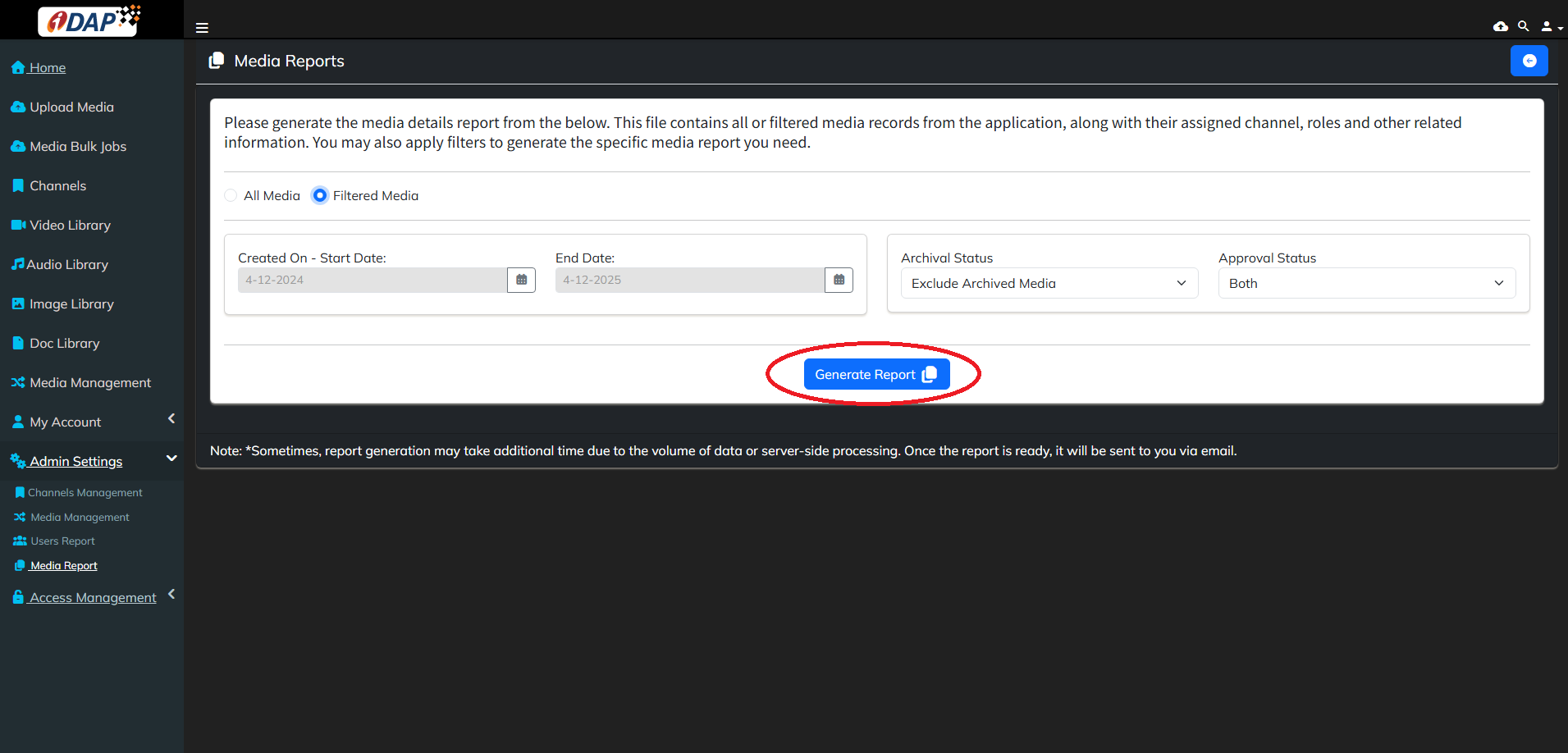Click the hamburger menu icon
1568x753 pixels.
pyautogui.click(x=202, y=28)
